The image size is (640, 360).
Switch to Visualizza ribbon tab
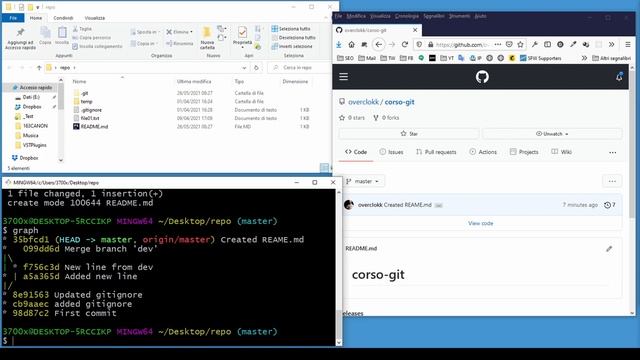[x=95, y=18]
